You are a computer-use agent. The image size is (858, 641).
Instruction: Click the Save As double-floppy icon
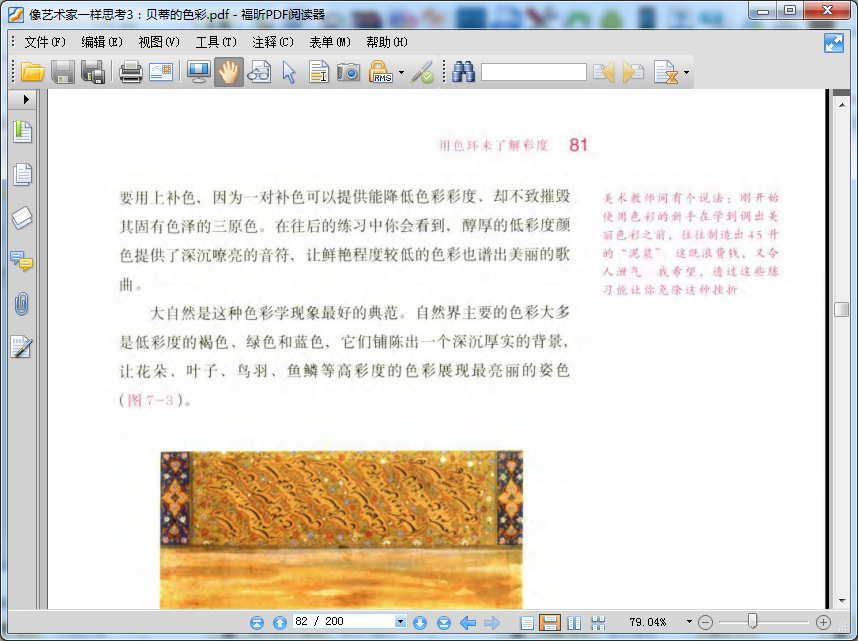[x=93, y=72]
